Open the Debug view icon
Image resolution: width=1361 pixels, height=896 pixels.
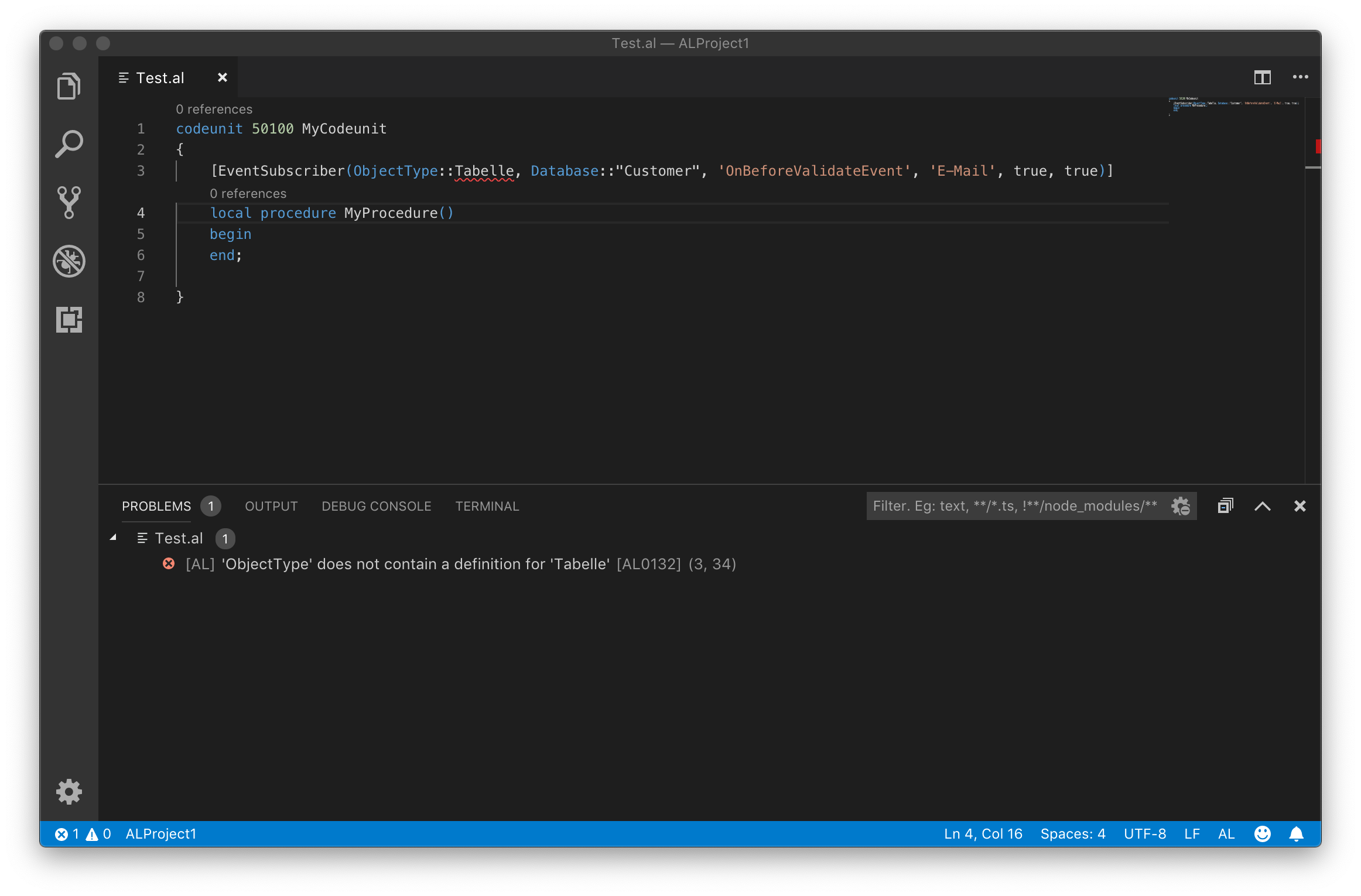(x=69, y=261)
